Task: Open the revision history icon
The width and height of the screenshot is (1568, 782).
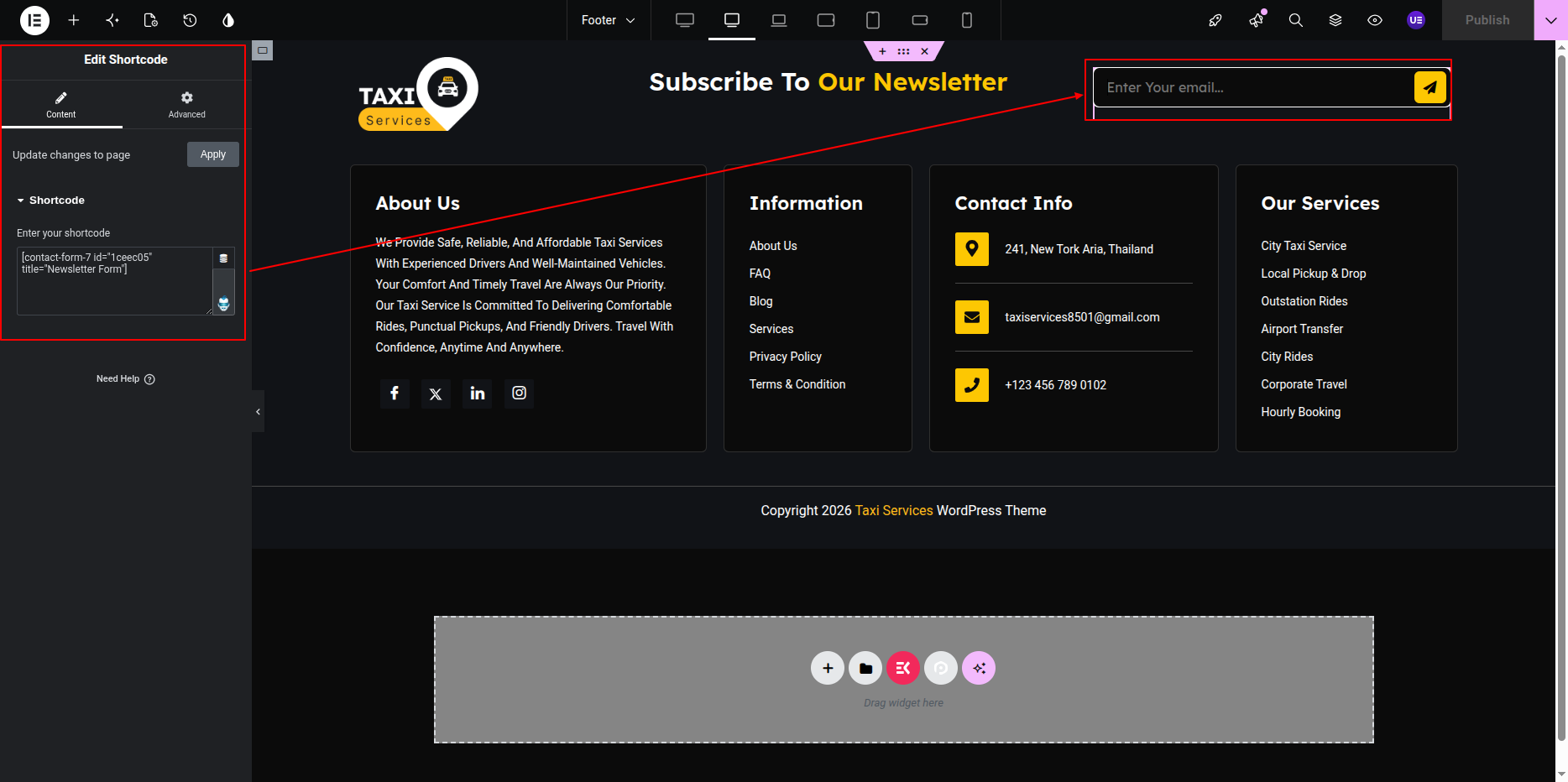Action: point(190,20)
